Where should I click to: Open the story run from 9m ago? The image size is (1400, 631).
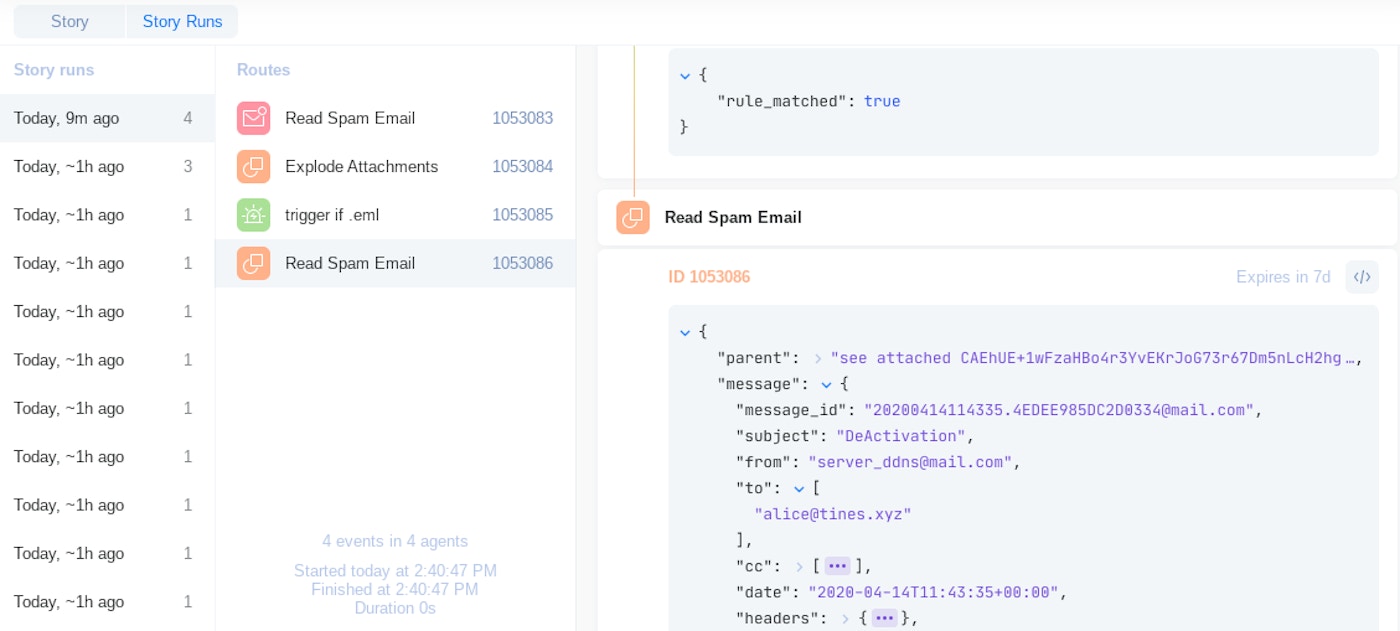click(106, 118)
